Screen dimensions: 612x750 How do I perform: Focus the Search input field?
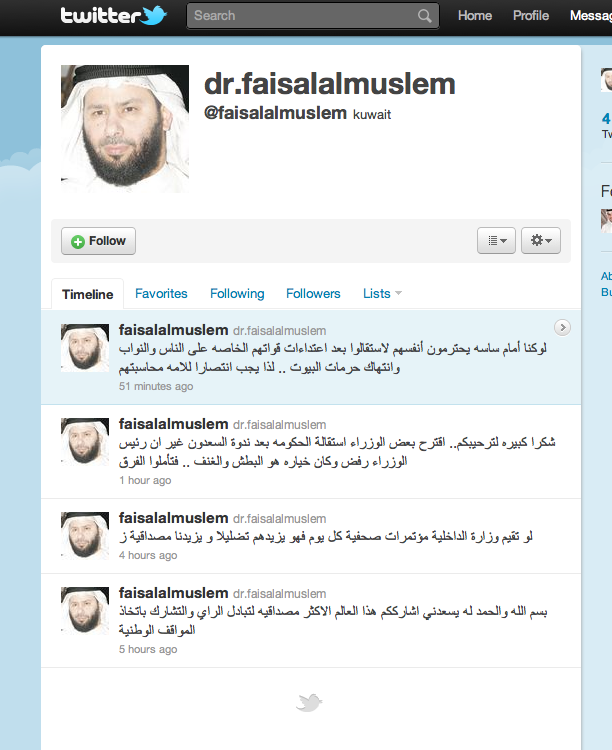click(313, 16)
